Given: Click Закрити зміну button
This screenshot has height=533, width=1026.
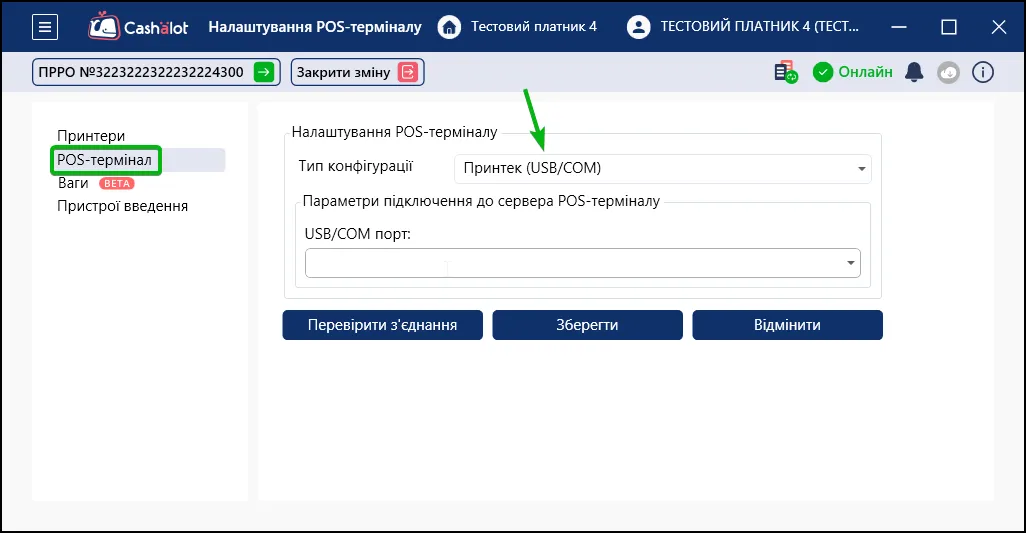Looking at the screenshot, I should tap(357, 72).
